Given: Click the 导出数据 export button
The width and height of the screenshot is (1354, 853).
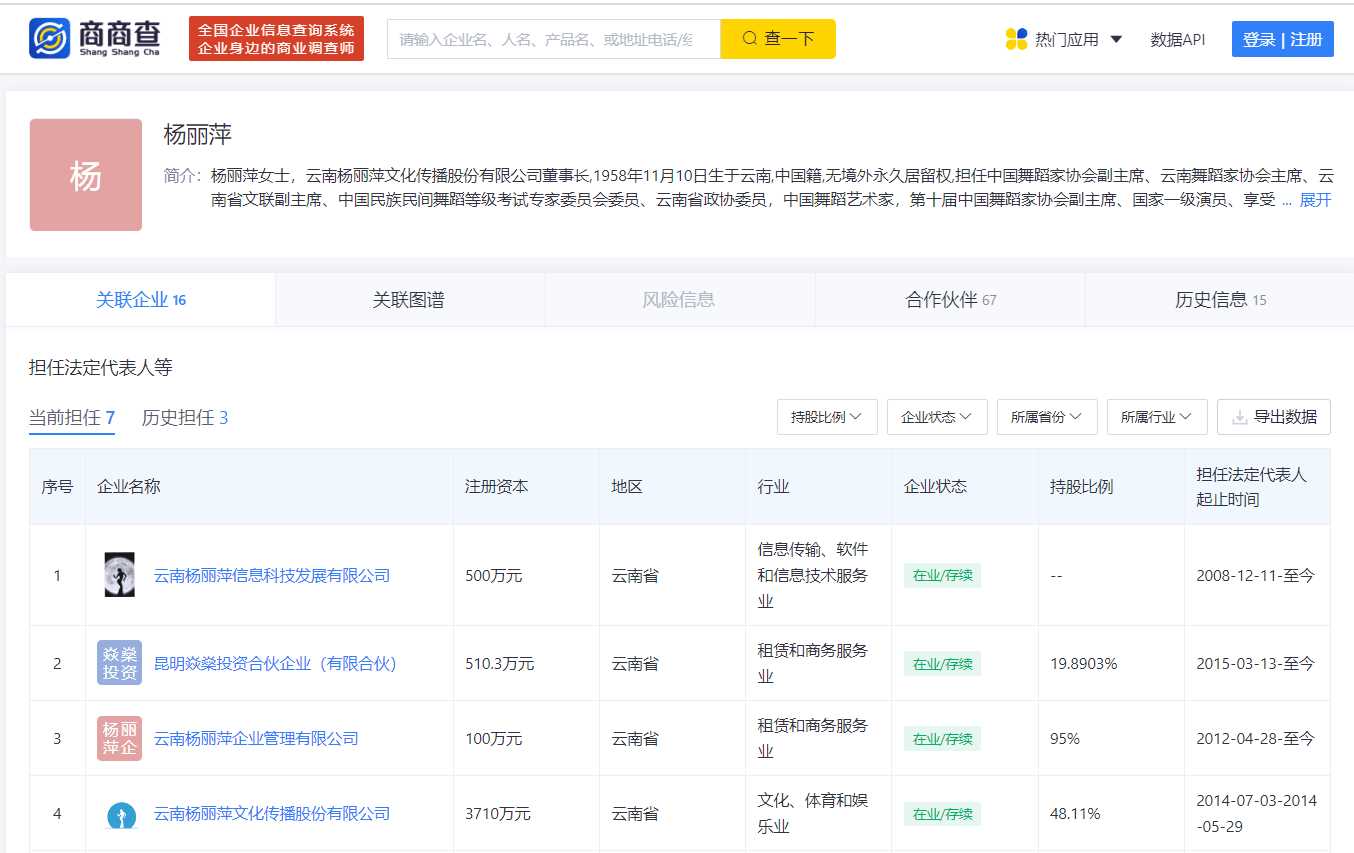Looking at the screenshot, I should tap(1274, 417).
